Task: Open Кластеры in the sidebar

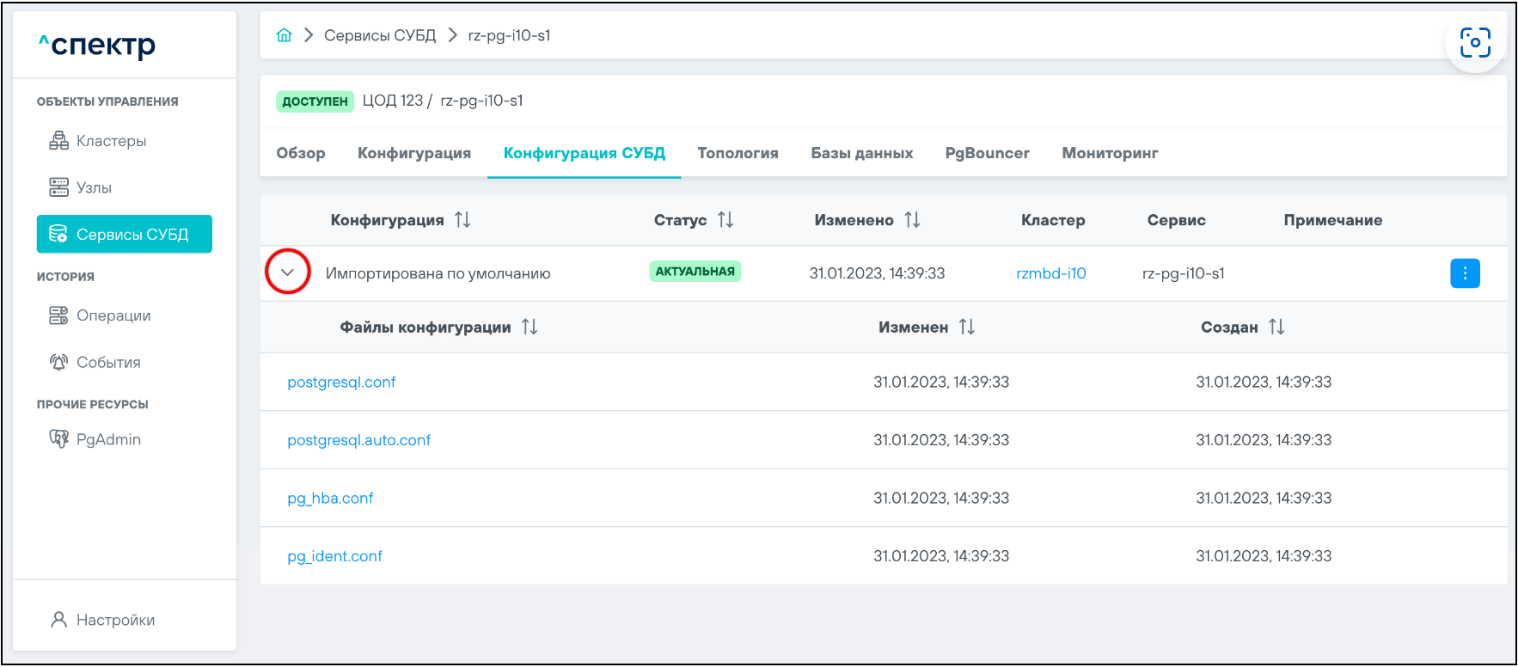Action: [x=111, y=141]
